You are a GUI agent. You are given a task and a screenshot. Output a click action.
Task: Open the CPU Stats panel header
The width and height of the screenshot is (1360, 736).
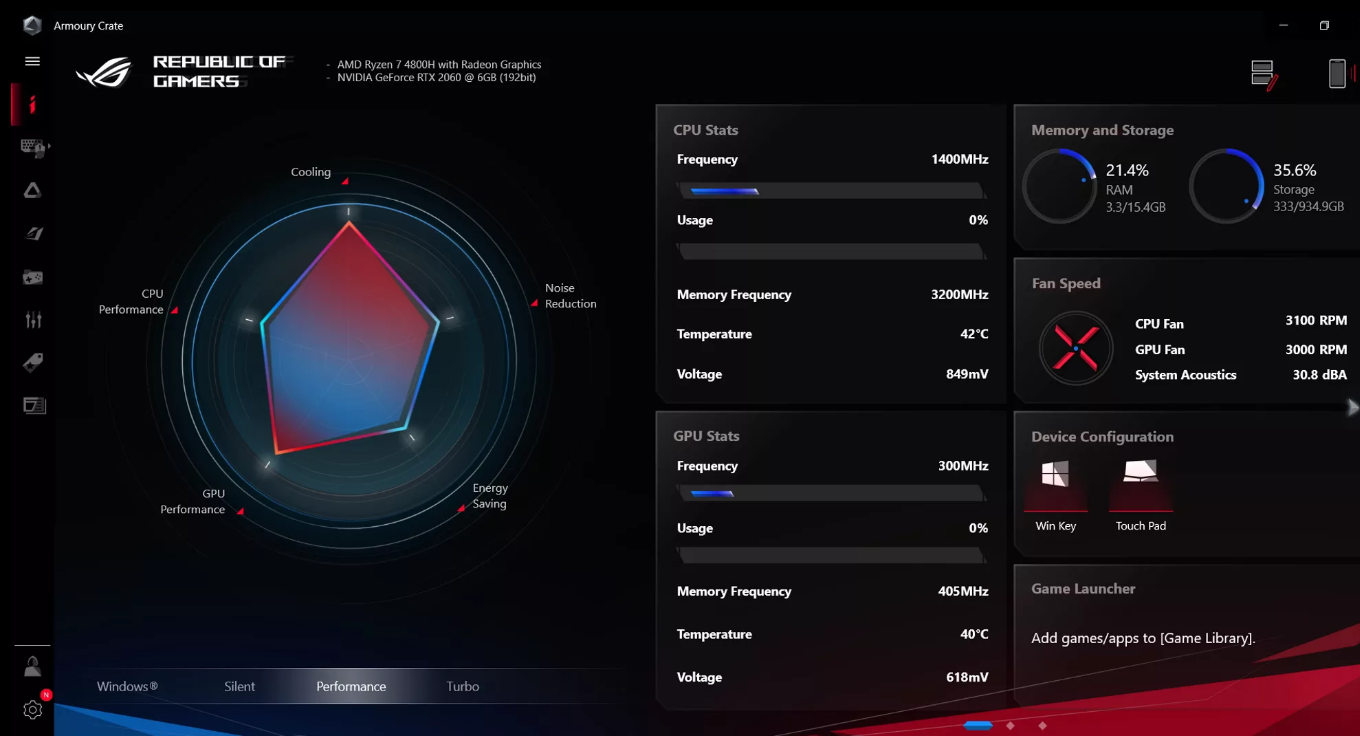coord(706,130)
